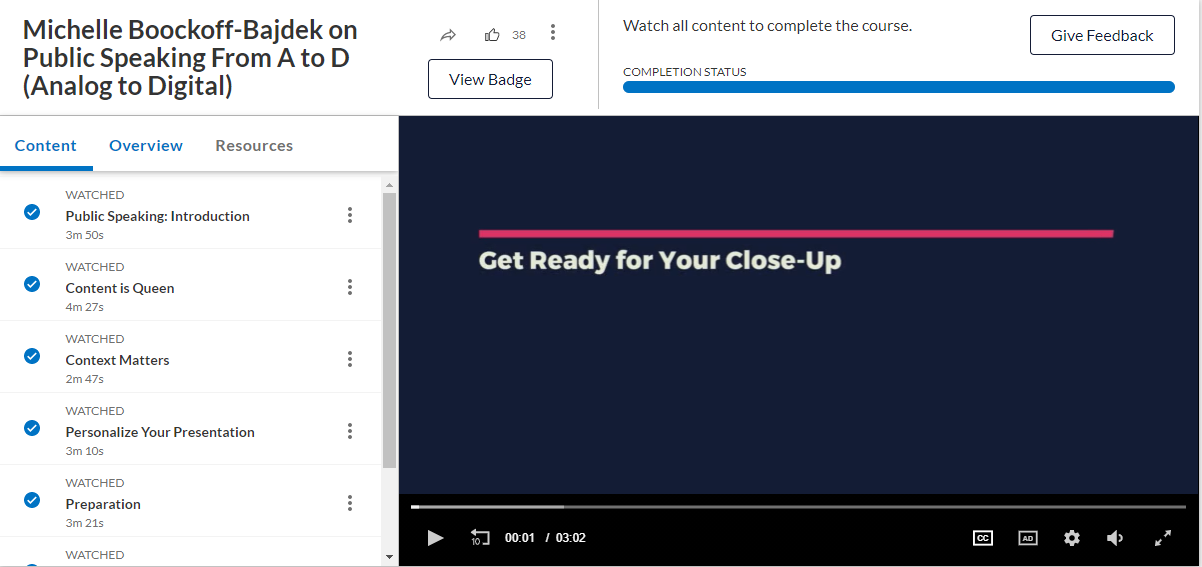Click the '3m 50s' duration text

pos(85,235)
